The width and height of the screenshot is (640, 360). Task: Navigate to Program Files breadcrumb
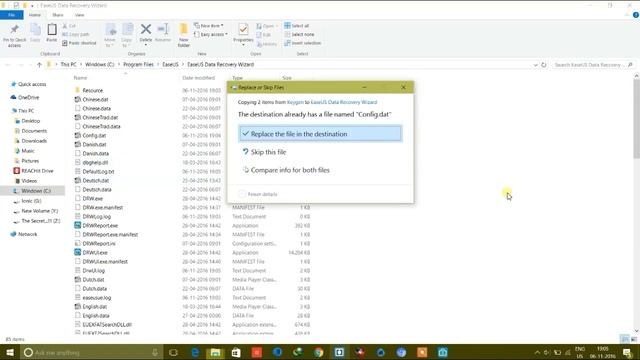138,64
